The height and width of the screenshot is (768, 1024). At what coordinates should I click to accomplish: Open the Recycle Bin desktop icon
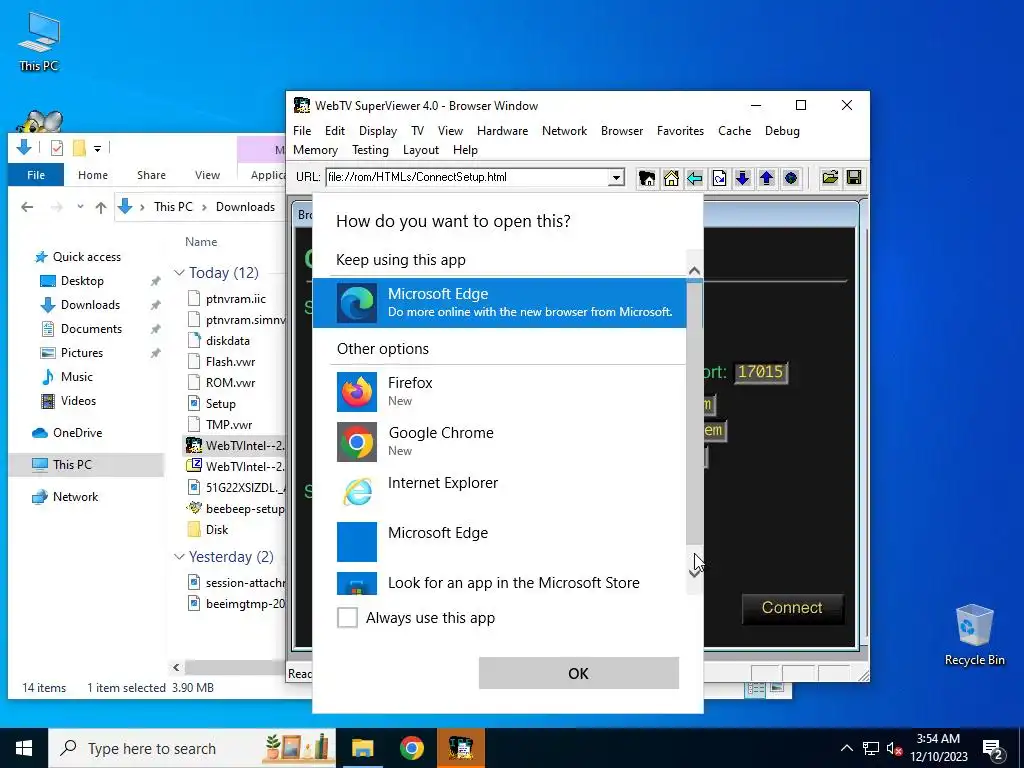[974, 635]
